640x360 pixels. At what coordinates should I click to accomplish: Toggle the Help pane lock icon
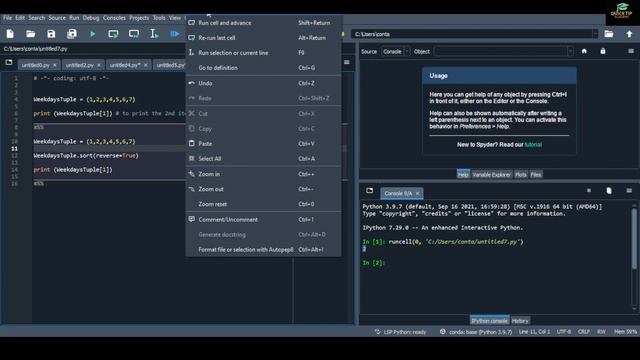[x=603, y=51]
